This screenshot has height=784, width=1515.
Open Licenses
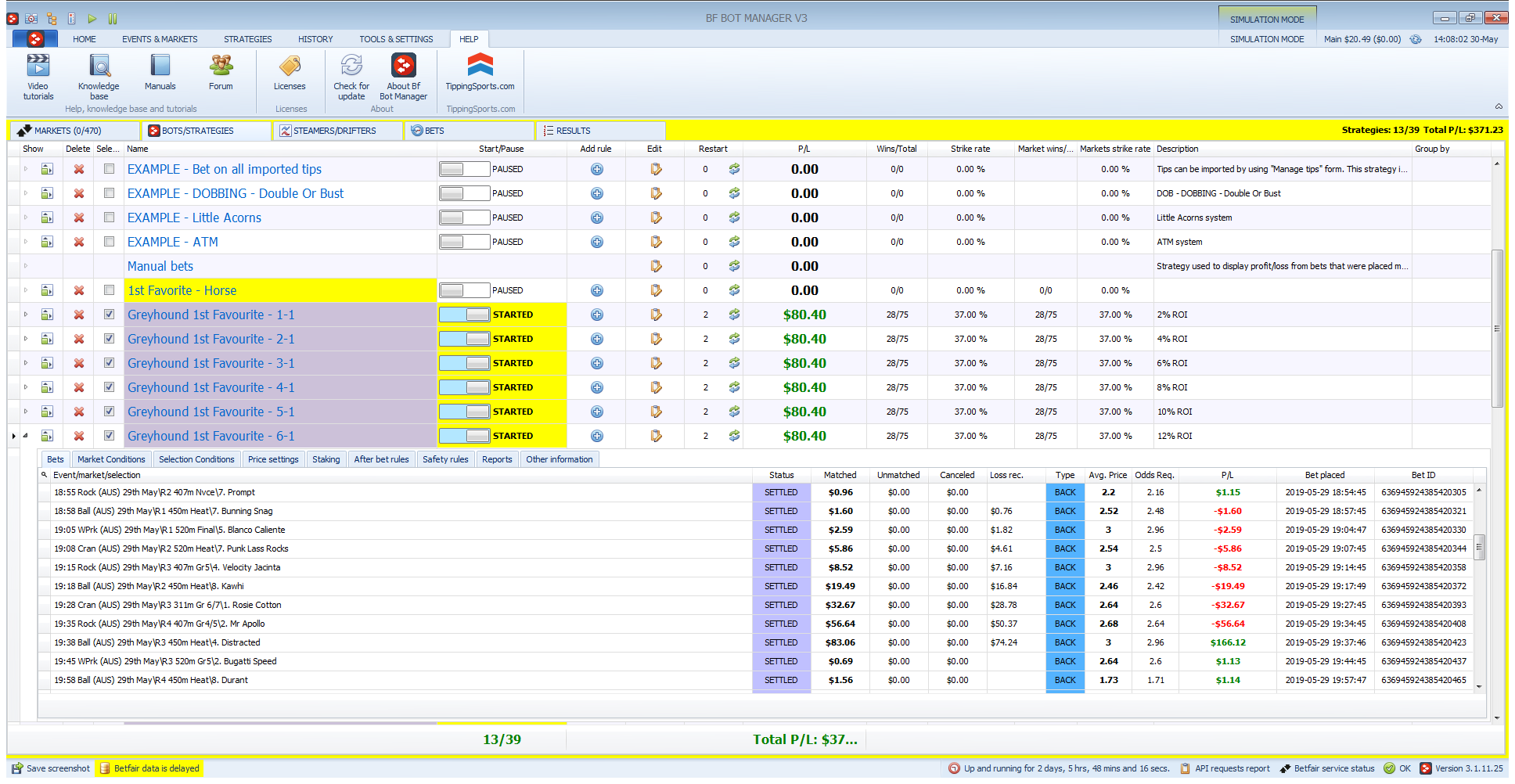[x=290, y=73]
